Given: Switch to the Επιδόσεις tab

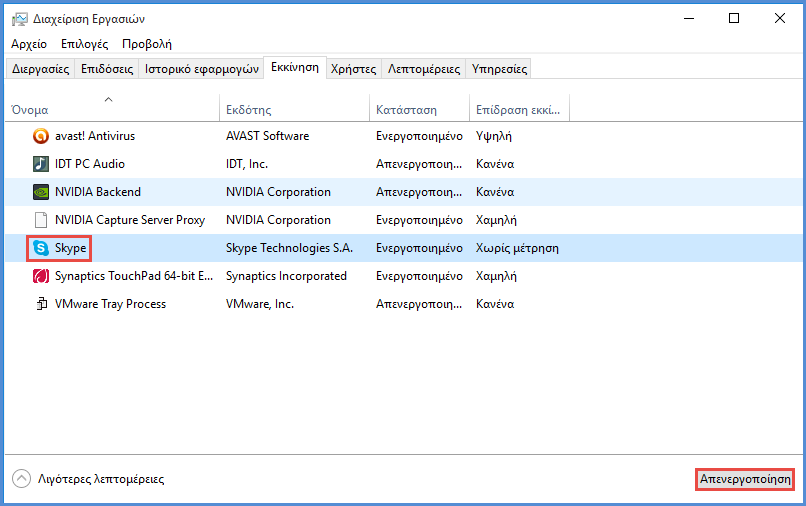Looking at the screenshot, I should [107, 69].
